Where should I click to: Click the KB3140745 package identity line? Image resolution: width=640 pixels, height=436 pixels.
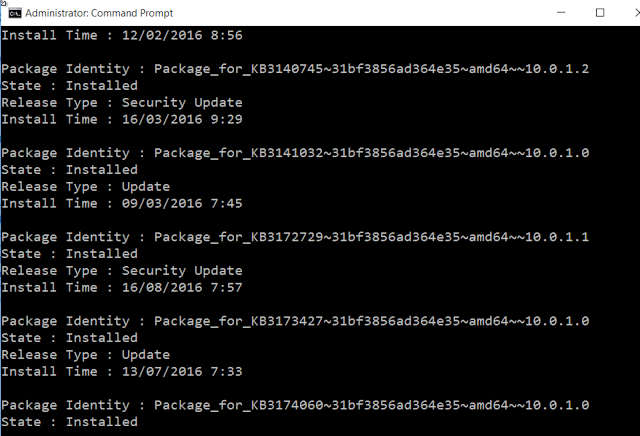295,69
